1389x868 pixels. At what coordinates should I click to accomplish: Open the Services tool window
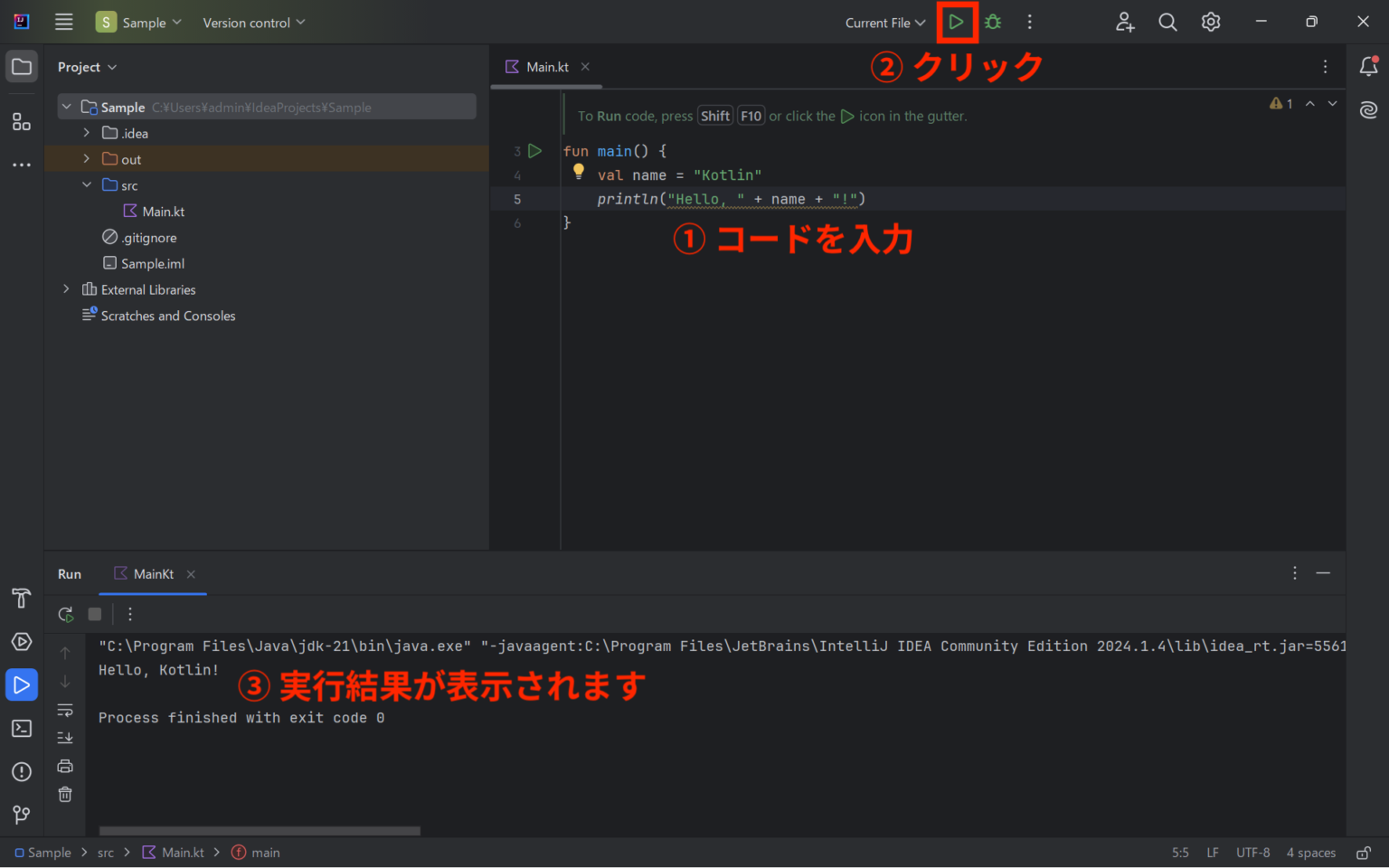click(x=22, y=641)
